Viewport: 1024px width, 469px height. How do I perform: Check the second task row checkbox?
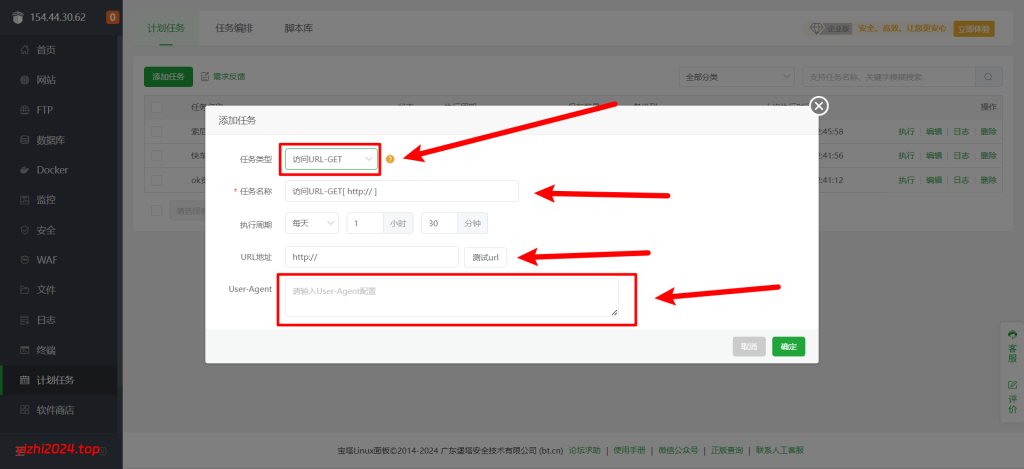[x=157, y=155]
